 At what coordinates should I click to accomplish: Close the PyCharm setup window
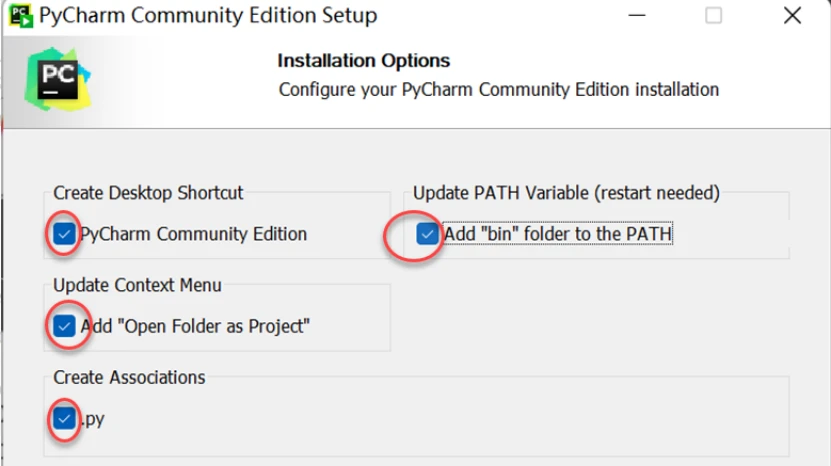tap(792, 16)
